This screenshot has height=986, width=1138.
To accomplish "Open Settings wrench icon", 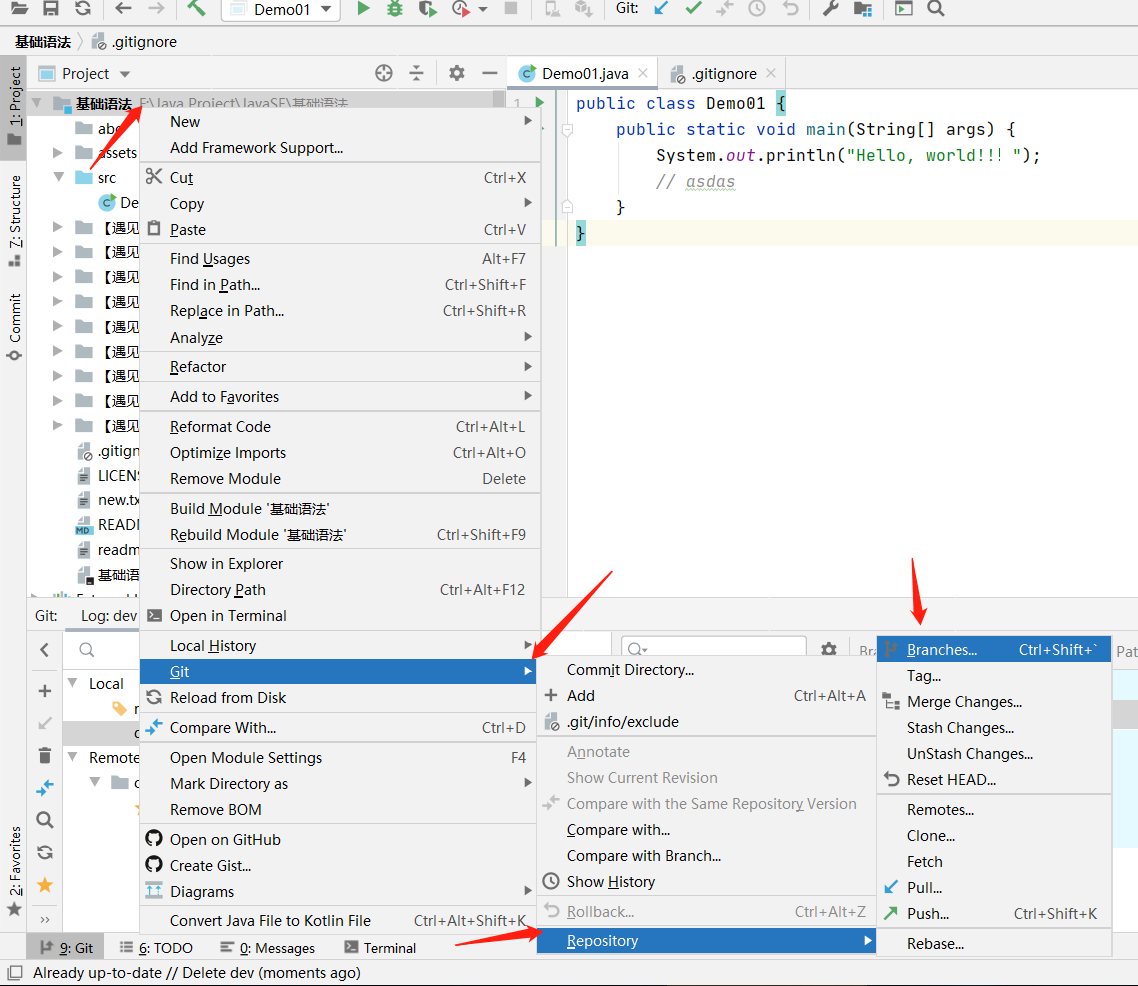I will tap(830, 9).
